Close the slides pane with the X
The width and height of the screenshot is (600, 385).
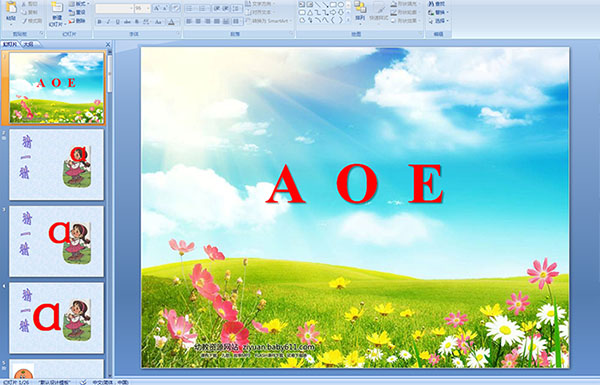(x=108, y=44)
